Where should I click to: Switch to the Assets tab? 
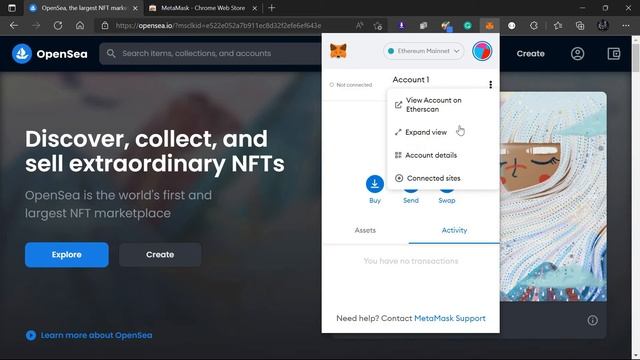[365, 230]
